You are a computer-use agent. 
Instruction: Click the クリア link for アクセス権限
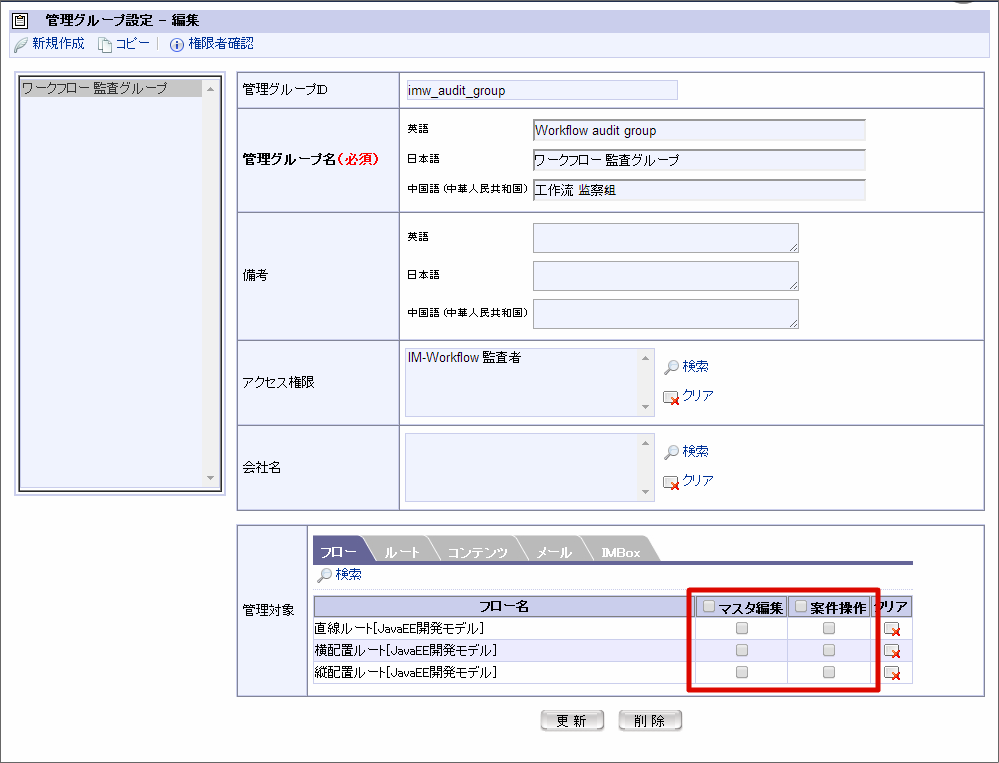click(x=698, y=396)
